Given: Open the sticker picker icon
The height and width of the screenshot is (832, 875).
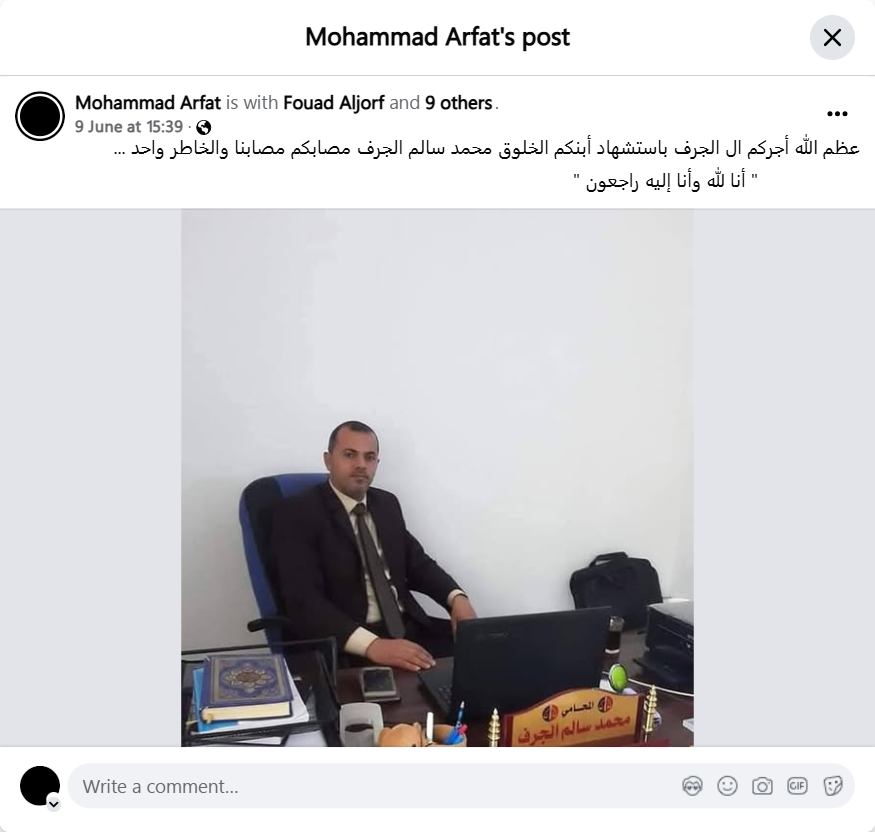Looking at the screenshot, I should (x=832, y=786).
